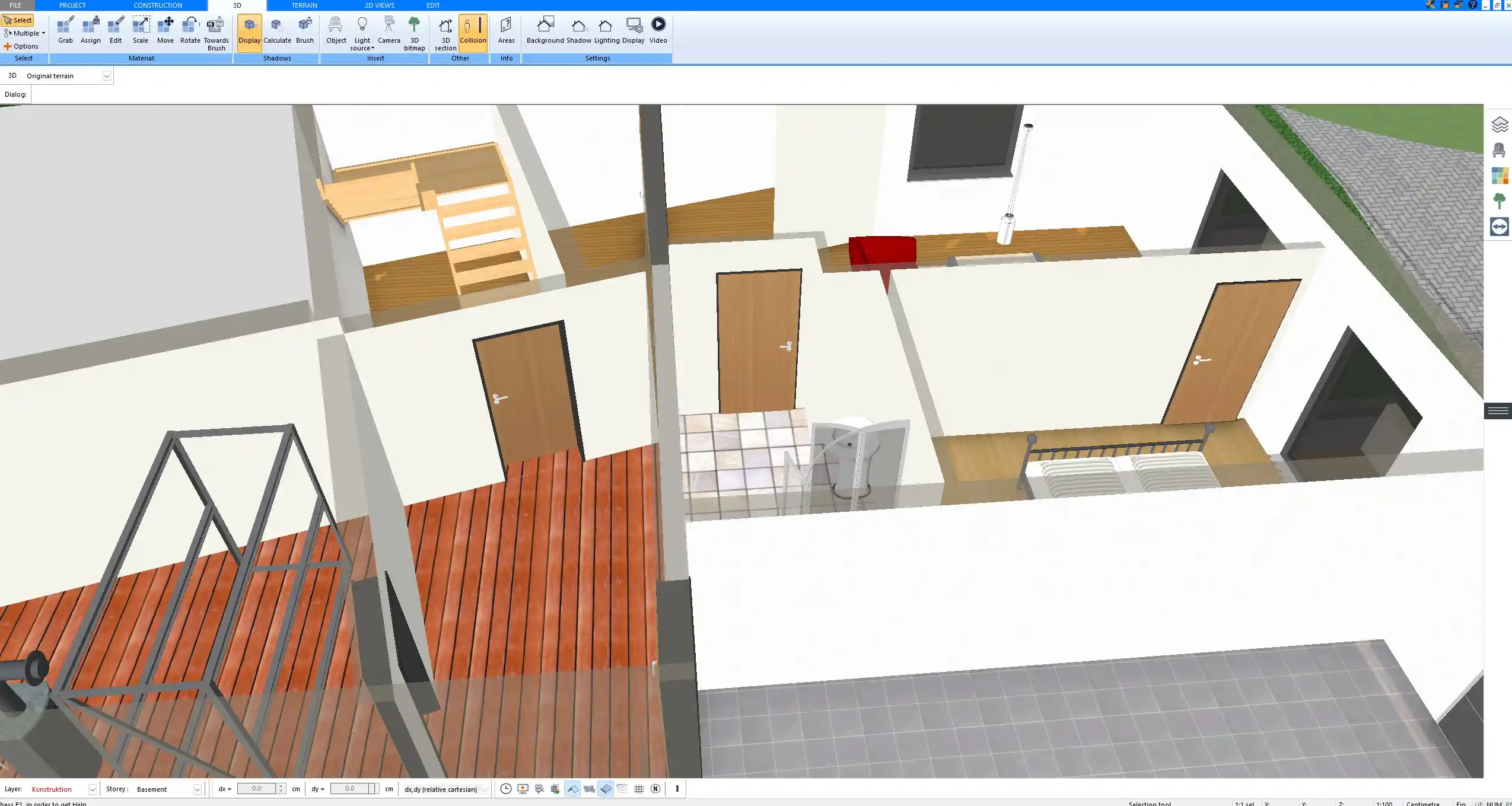This screenshot has height=806, width=1512.
Task: Click the Calculate shadows icon
Action: pyautogui.click(x=277, y=31)
